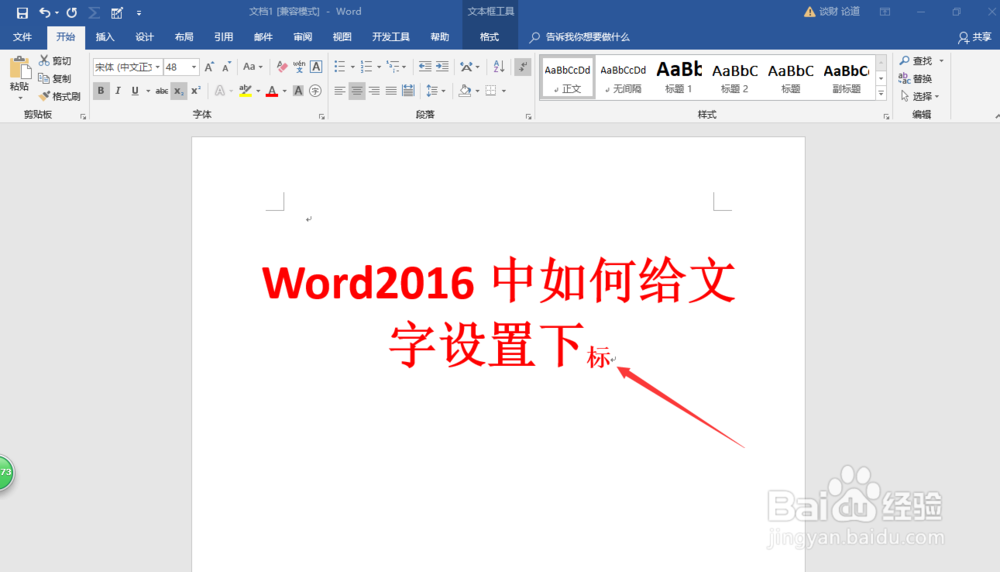Click the Save icon in quick access toolbar

[22, 12]
